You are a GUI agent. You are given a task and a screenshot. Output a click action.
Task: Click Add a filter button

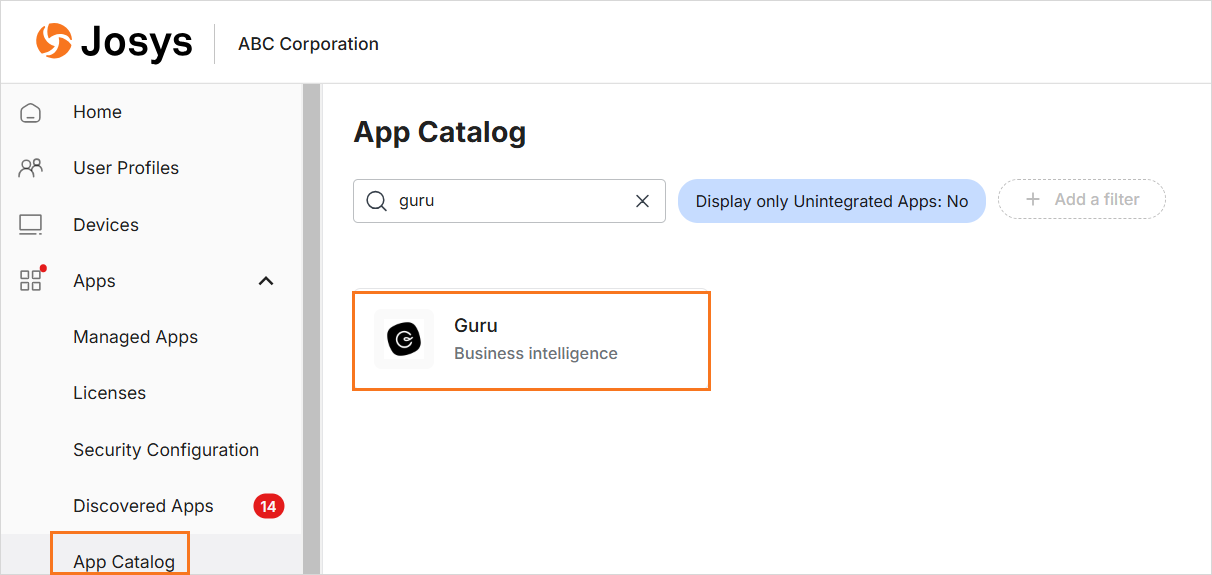pyautogui.click(x=1082, y=200)
